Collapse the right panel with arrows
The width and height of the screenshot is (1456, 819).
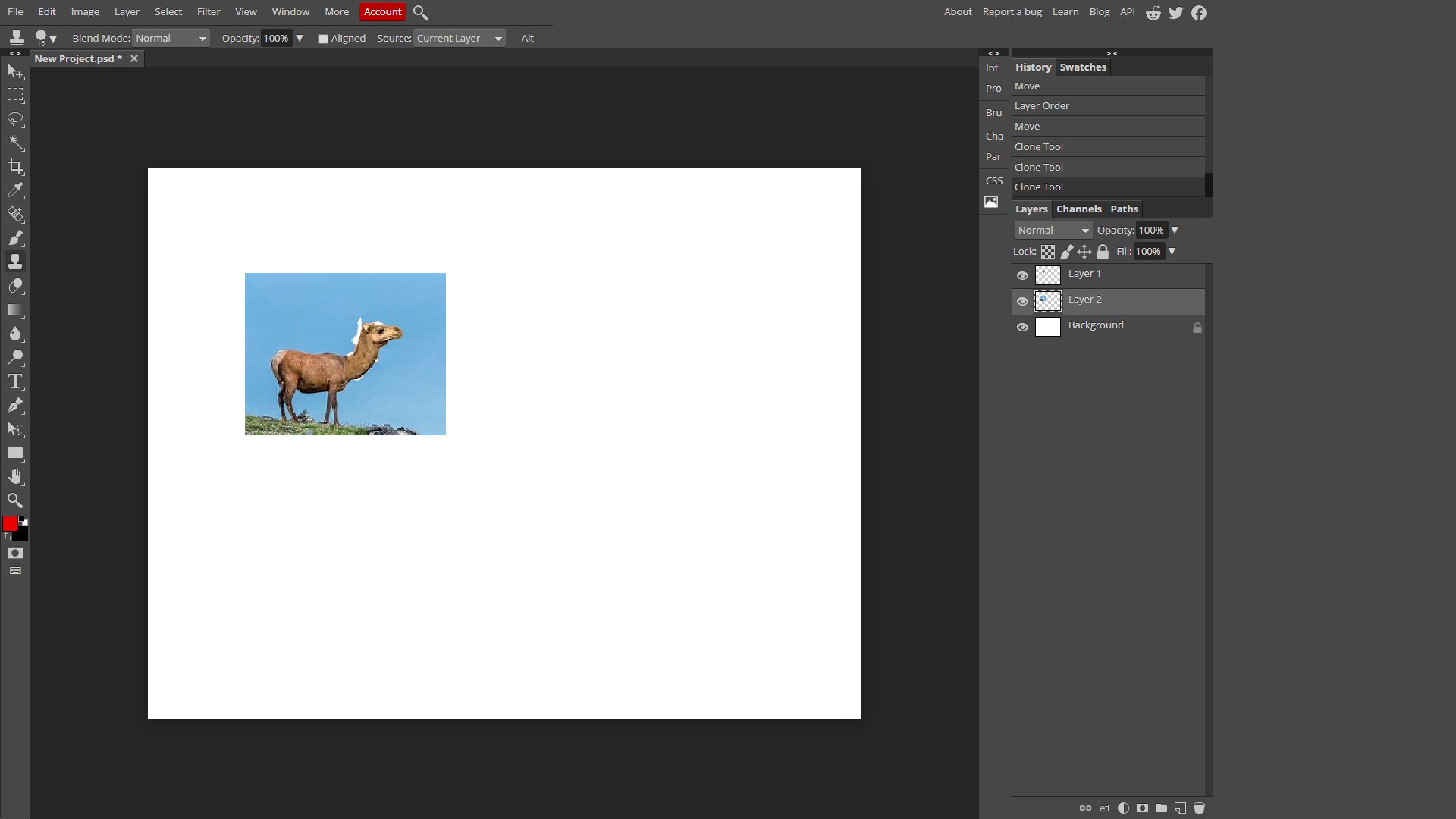[1112, 53]
